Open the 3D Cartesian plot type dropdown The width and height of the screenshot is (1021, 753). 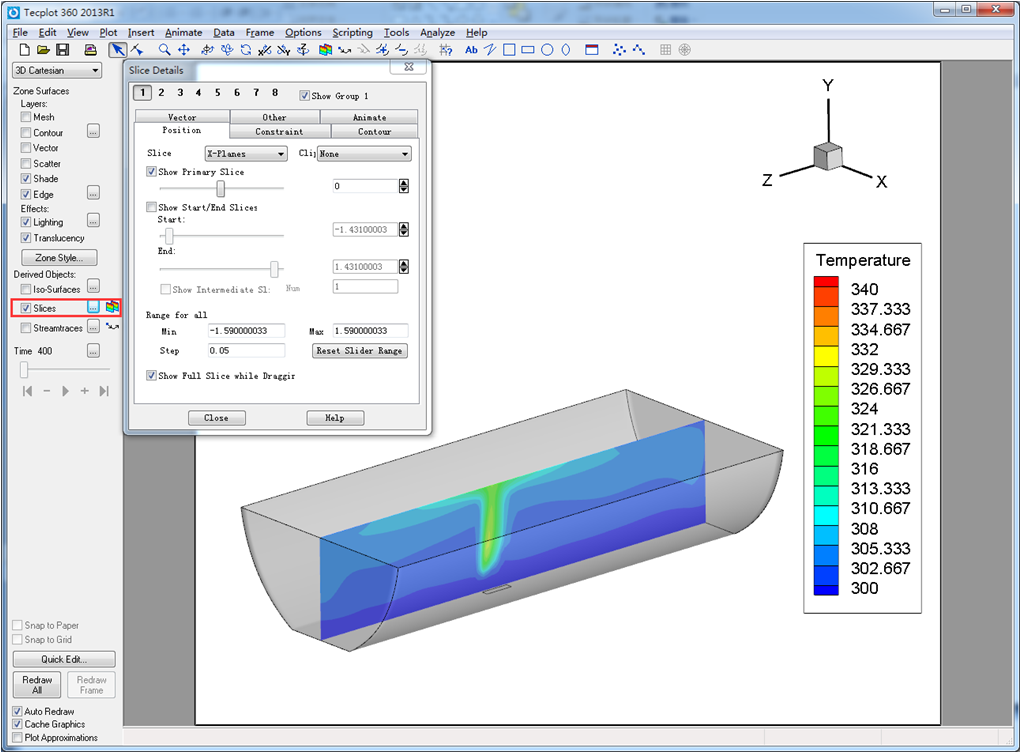point(57,70)
